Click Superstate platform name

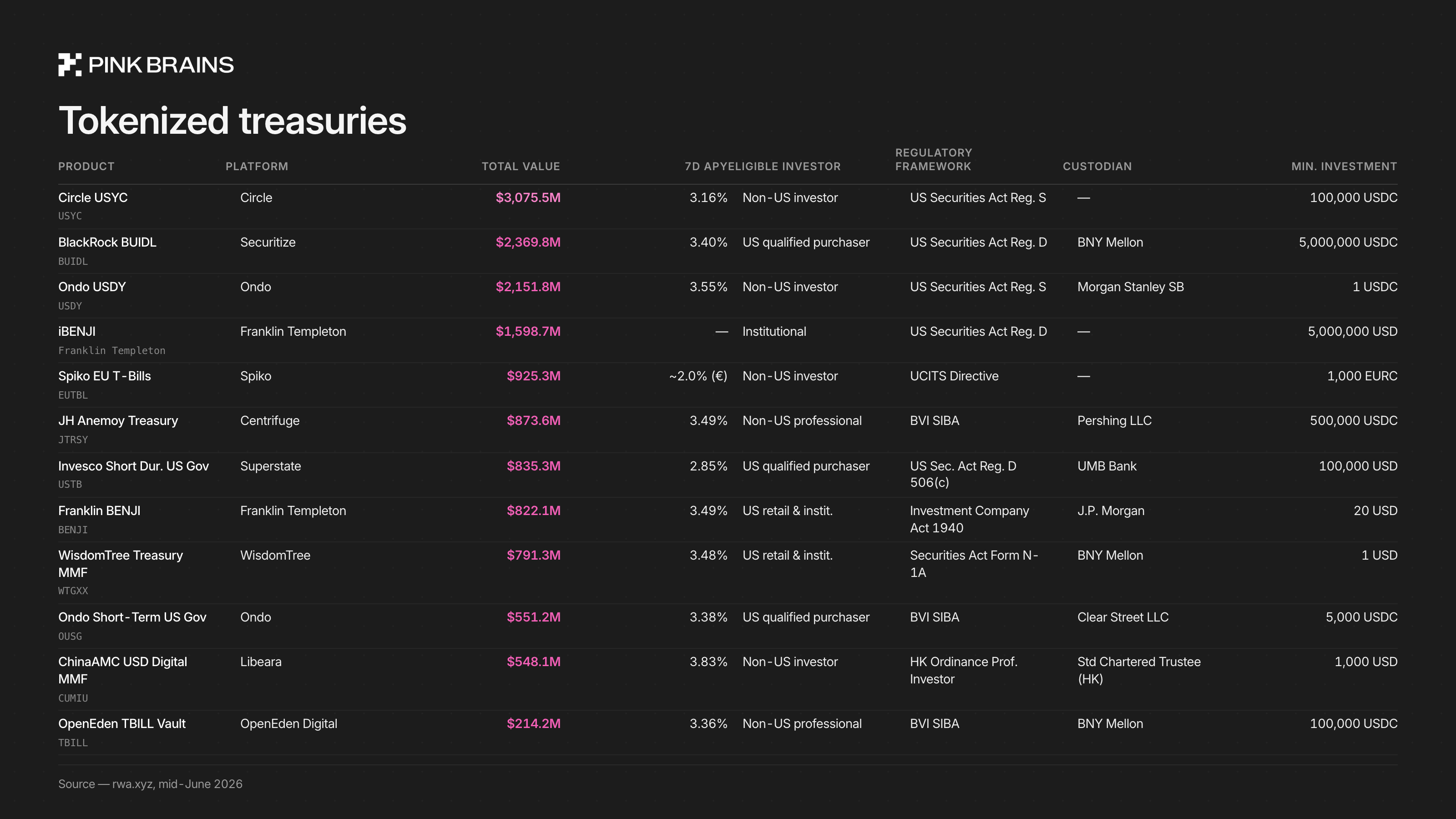pyautogui.click(x=271, y=466)
